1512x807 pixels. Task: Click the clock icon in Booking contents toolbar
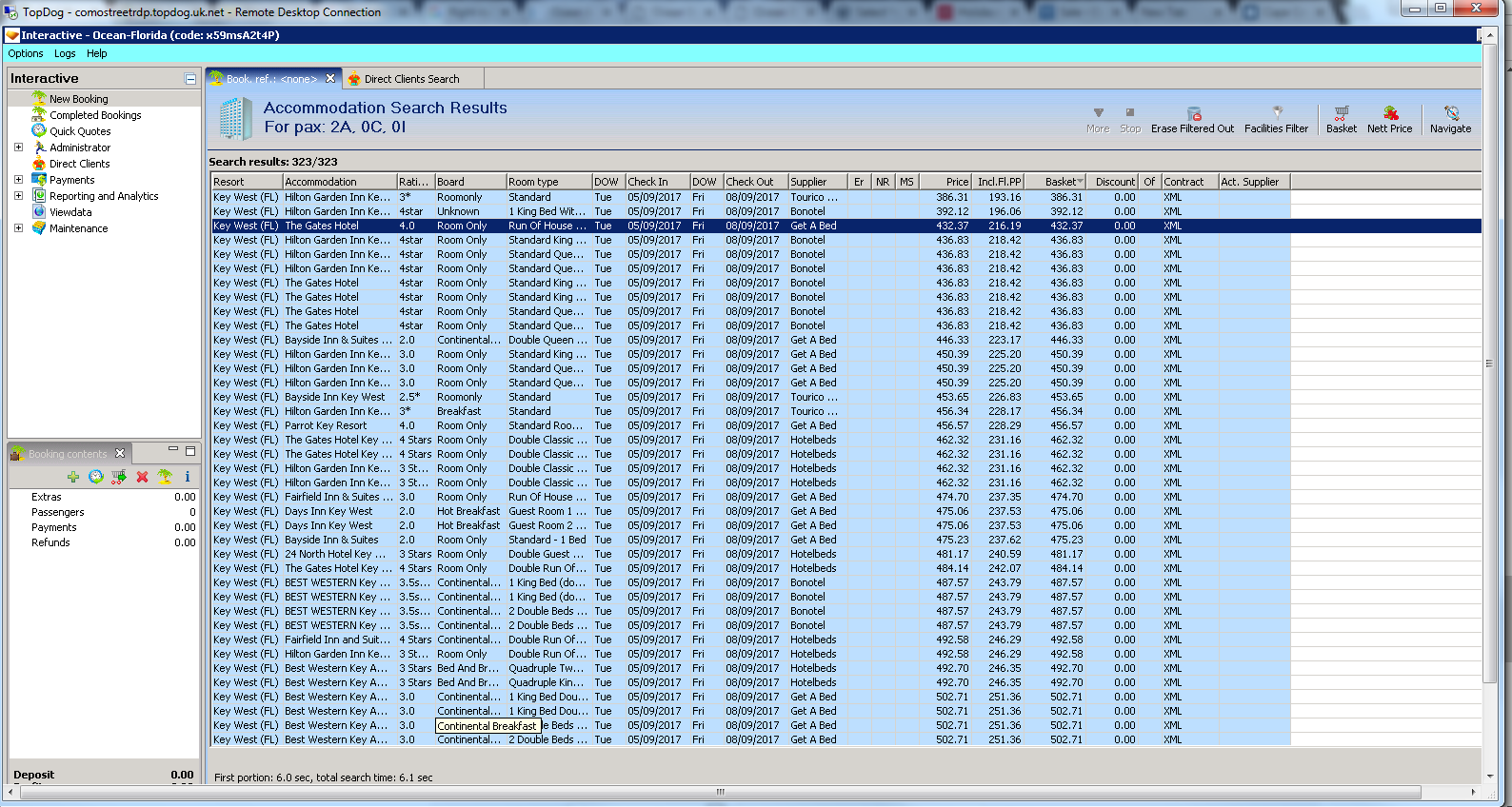coord(96,477)
